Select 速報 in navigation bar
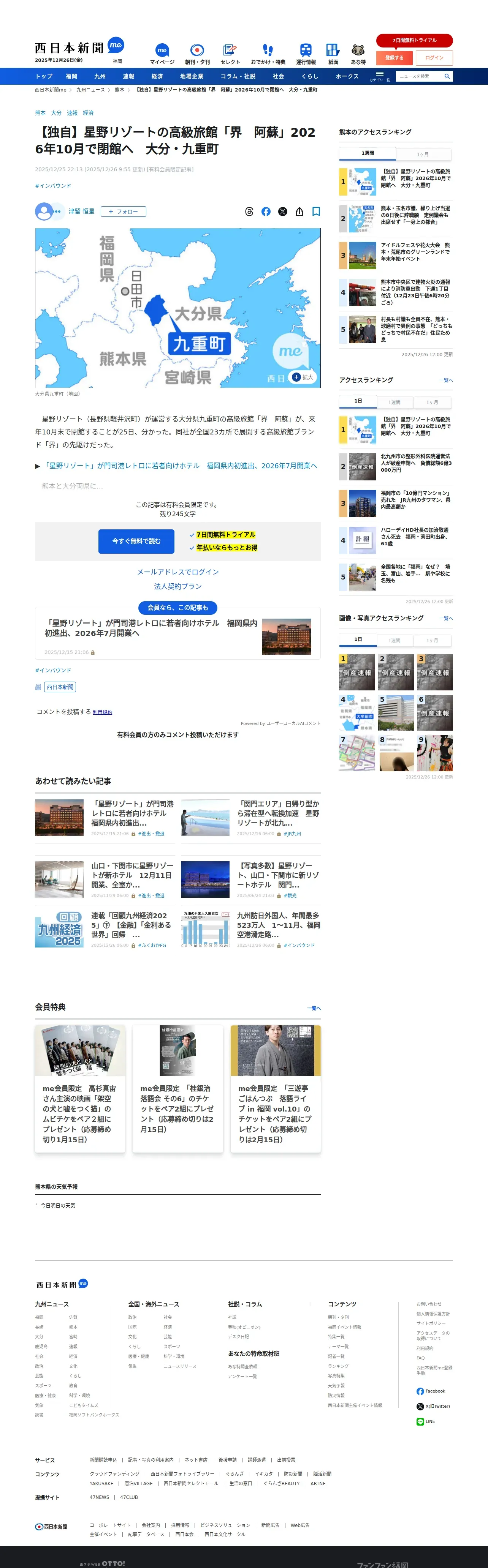488x1568 pixels. [128, 76]
